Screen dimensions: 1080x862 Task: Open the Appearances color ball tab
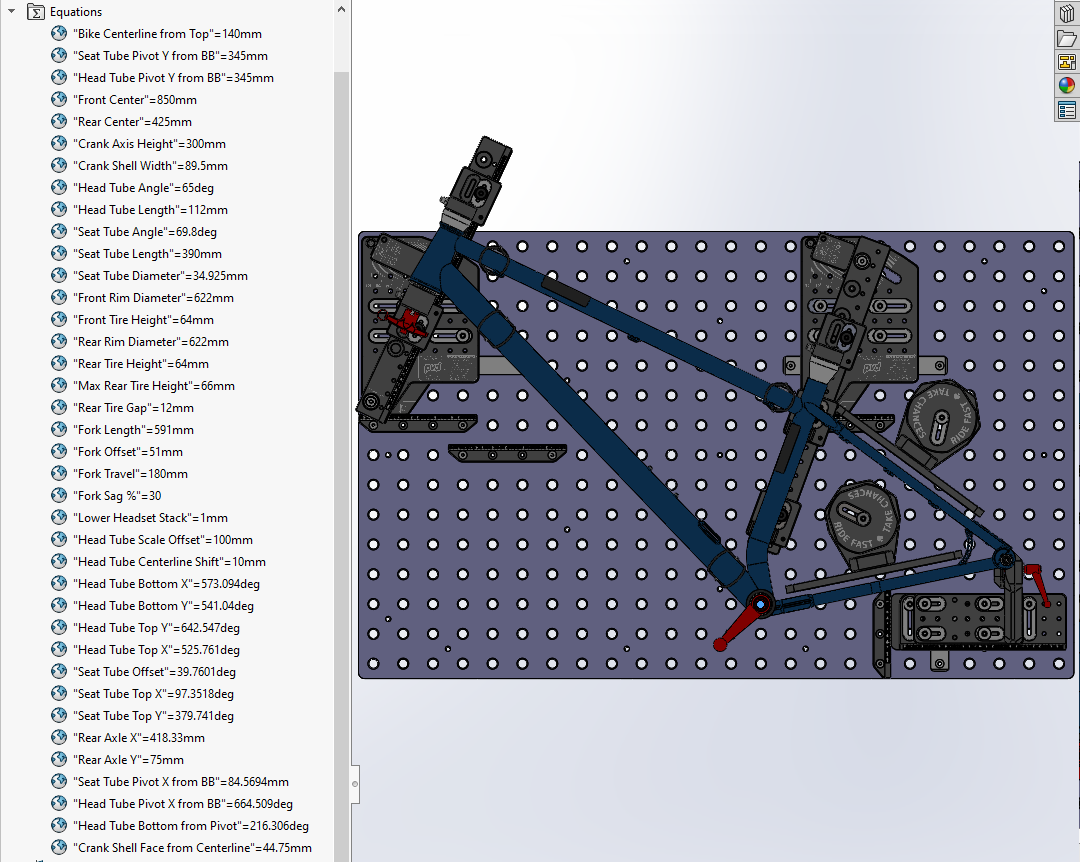(x=1066, y=86)
